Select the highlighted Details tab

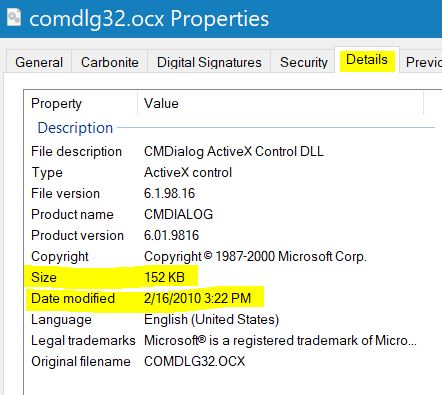tap(367, 60)
